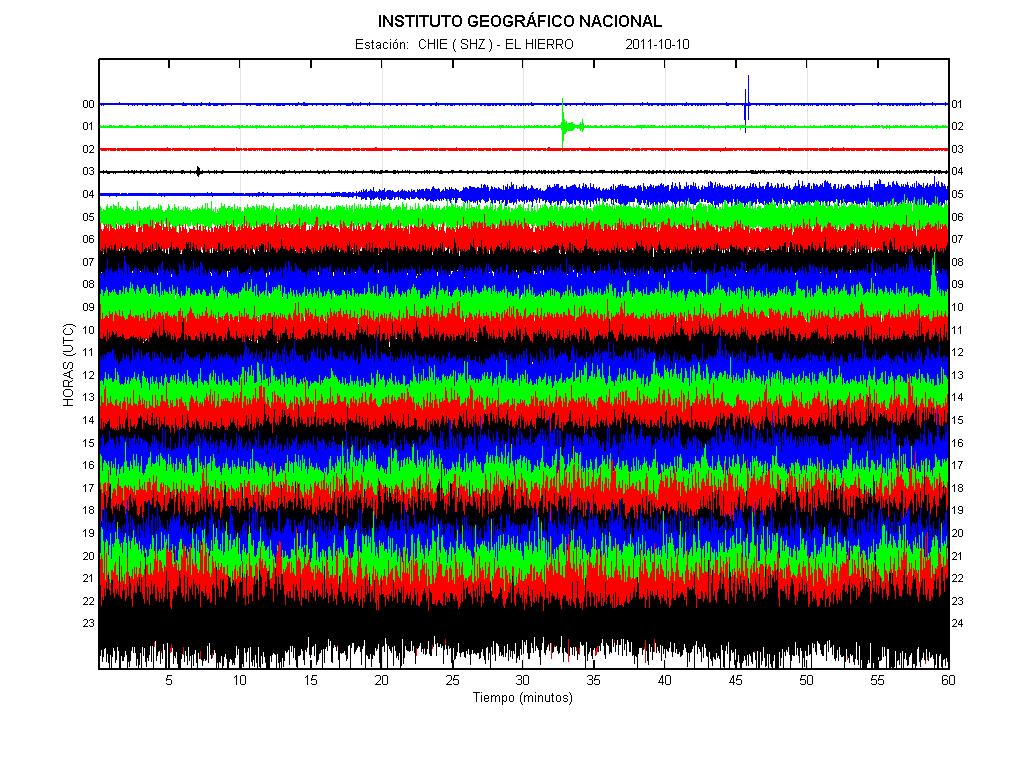Click the station label 'CHIE ( SHZ ) - EL HIERRO'
Screen dimensions: 1025x768
[x=496, y=44]
